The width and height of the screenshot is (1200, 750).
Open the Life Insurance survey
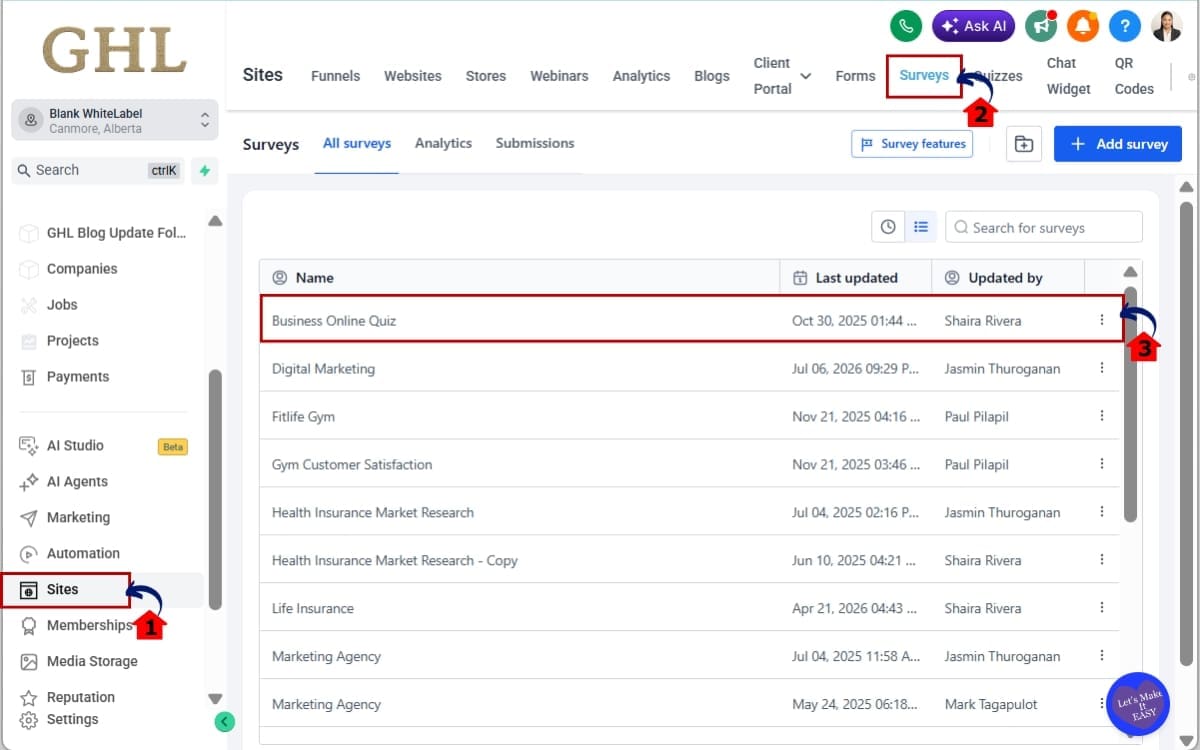pos(312,609)
